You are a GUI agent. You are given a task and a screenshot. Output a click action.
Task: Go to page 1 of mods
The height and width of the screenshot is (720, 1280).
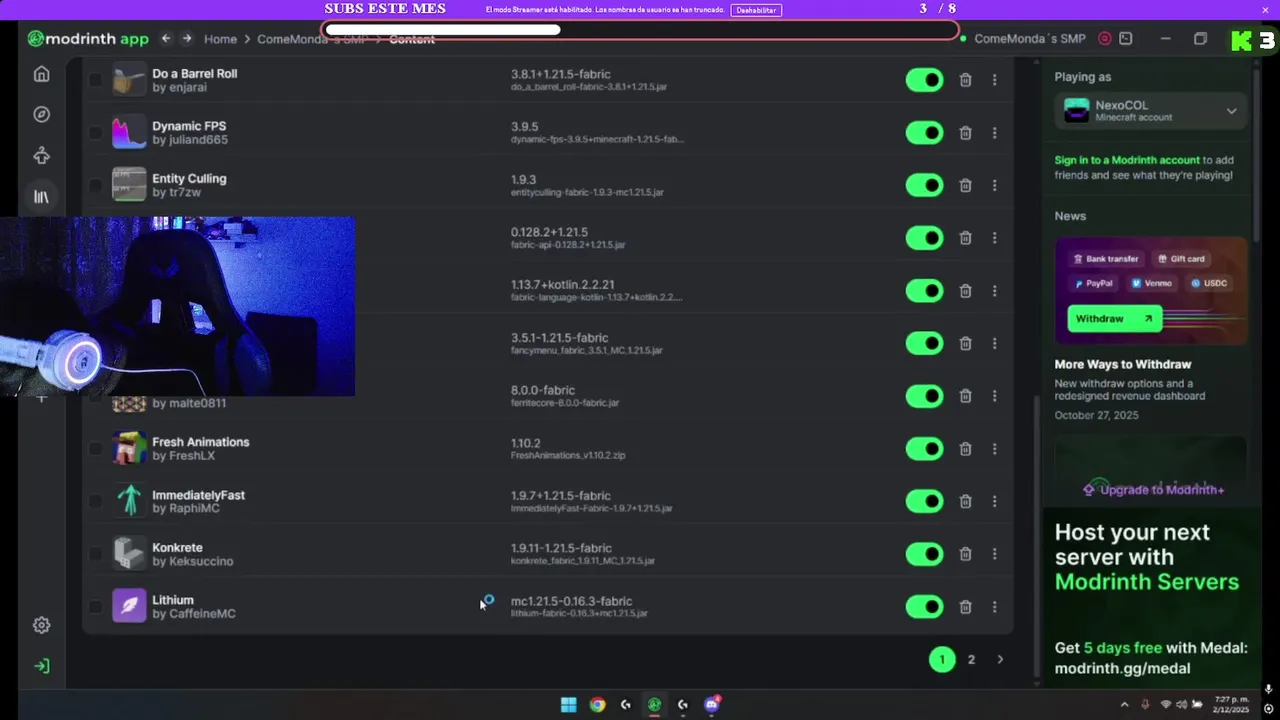click(x=942, y=659)
